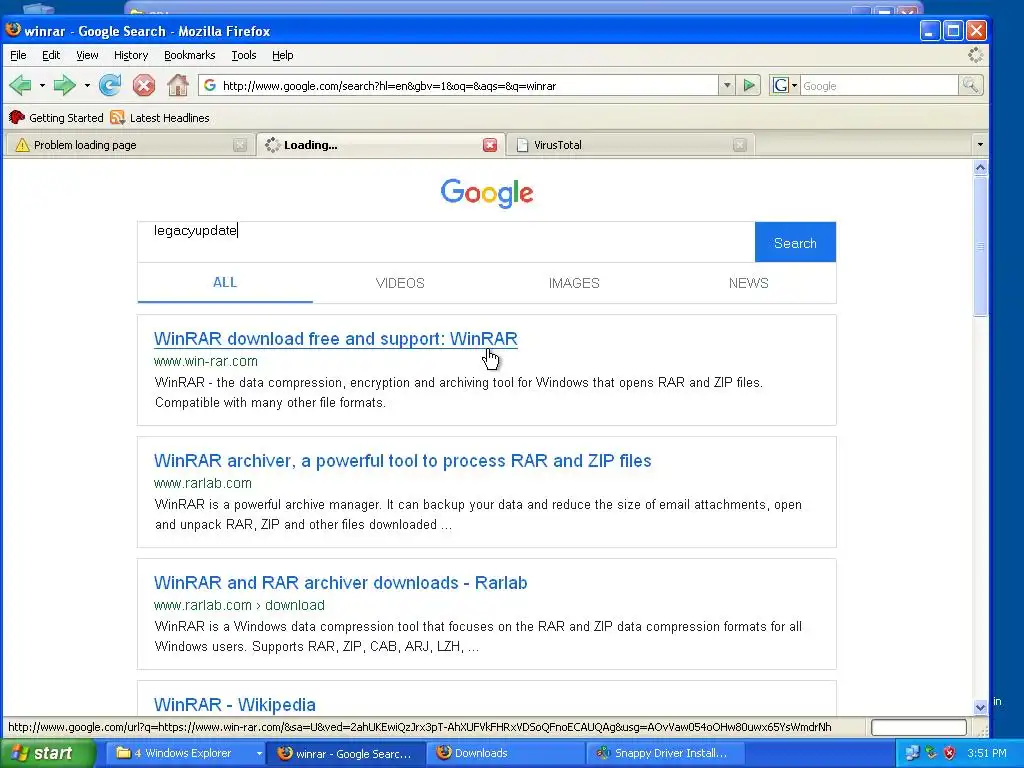1024x768 pixels.
Task: Switch to the Windows Explorer taskbar group
Action: [x=183, y=753]
